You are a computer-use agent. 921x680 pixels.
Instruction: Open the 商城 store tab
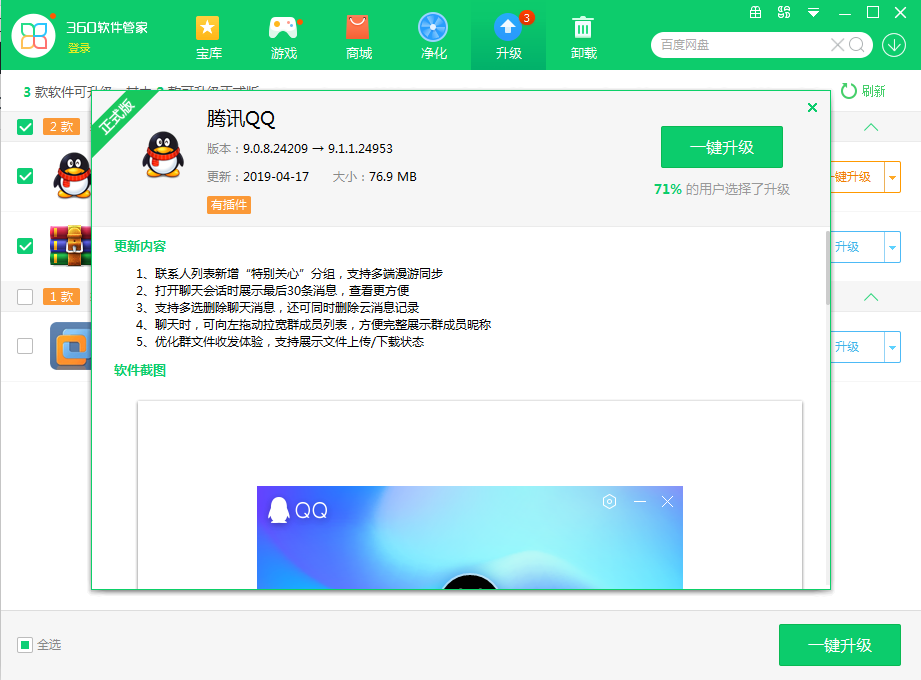click(358, 37)
